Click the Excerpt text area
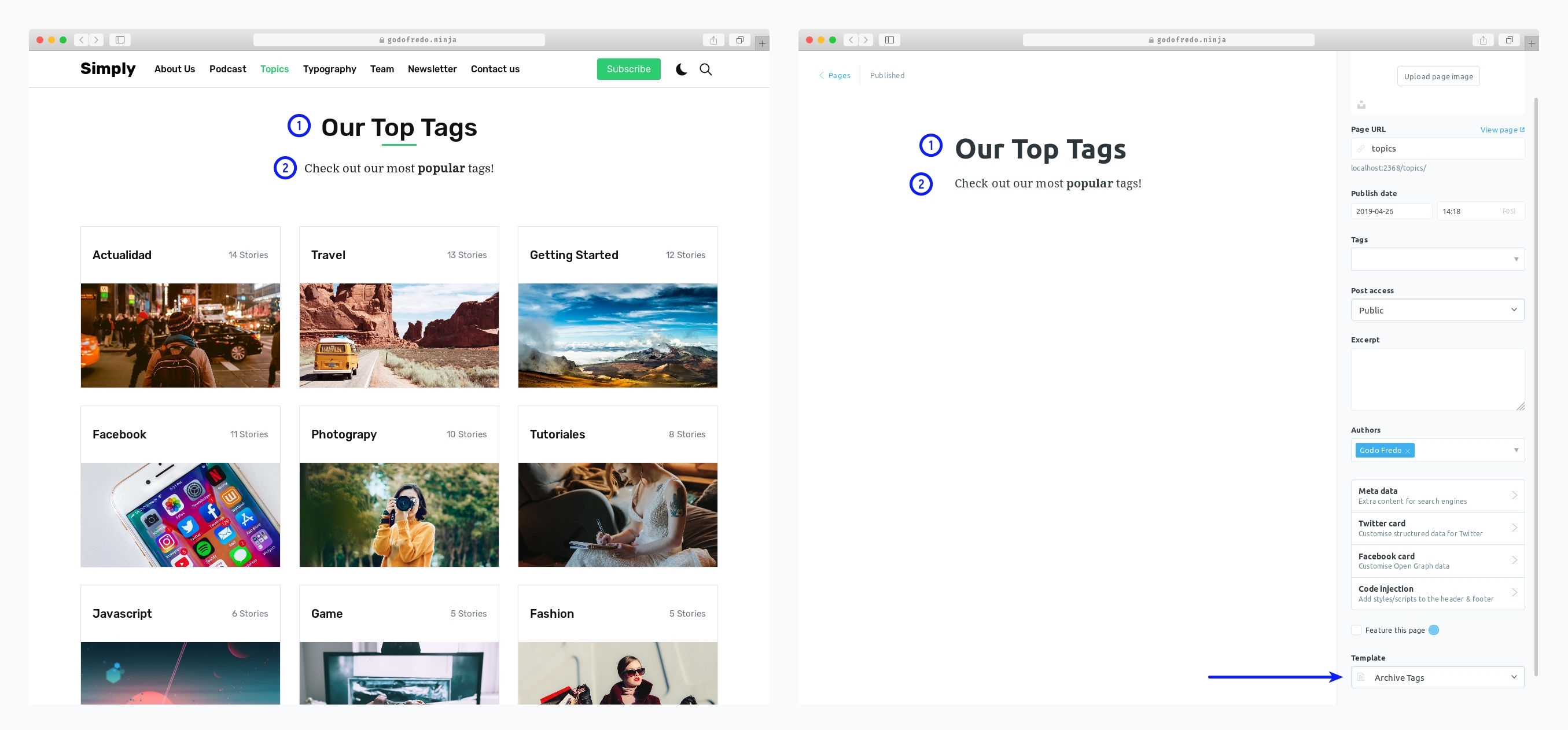This screenshot has width=1568, height=730. pyautogui.click(x=1437, y=379)
